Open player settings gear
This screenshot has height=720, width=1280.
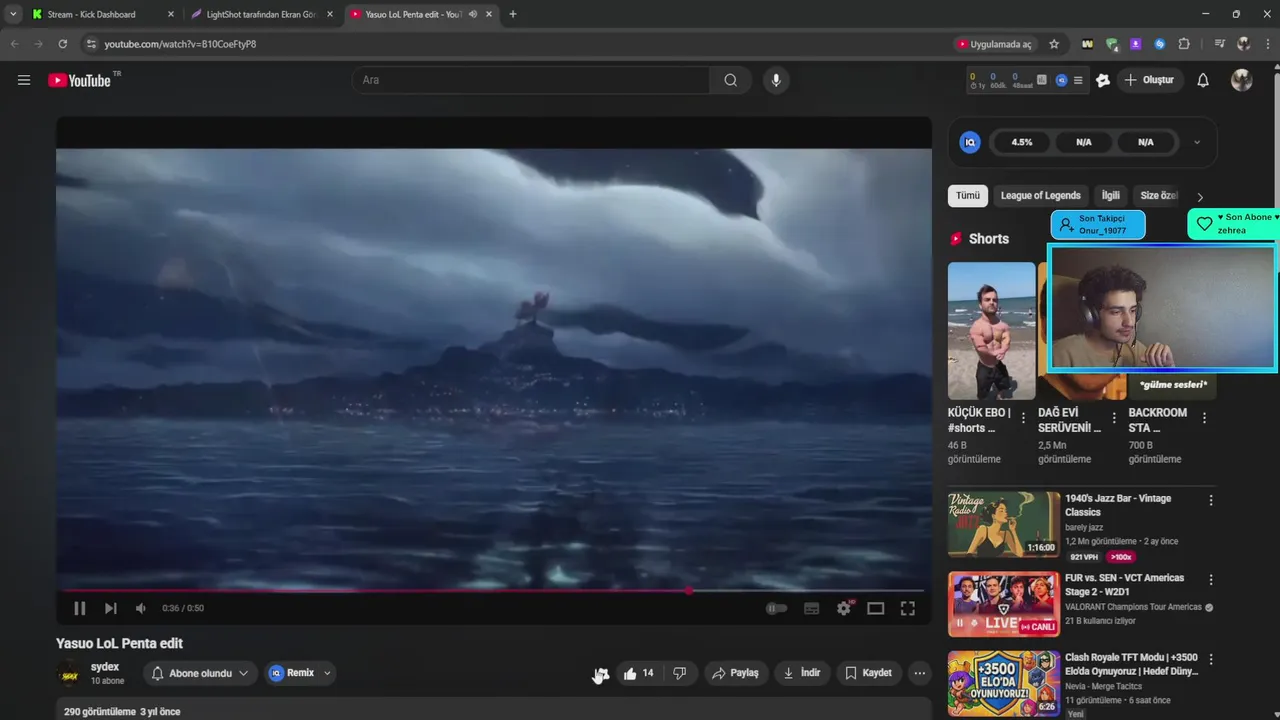coord(844,608)
